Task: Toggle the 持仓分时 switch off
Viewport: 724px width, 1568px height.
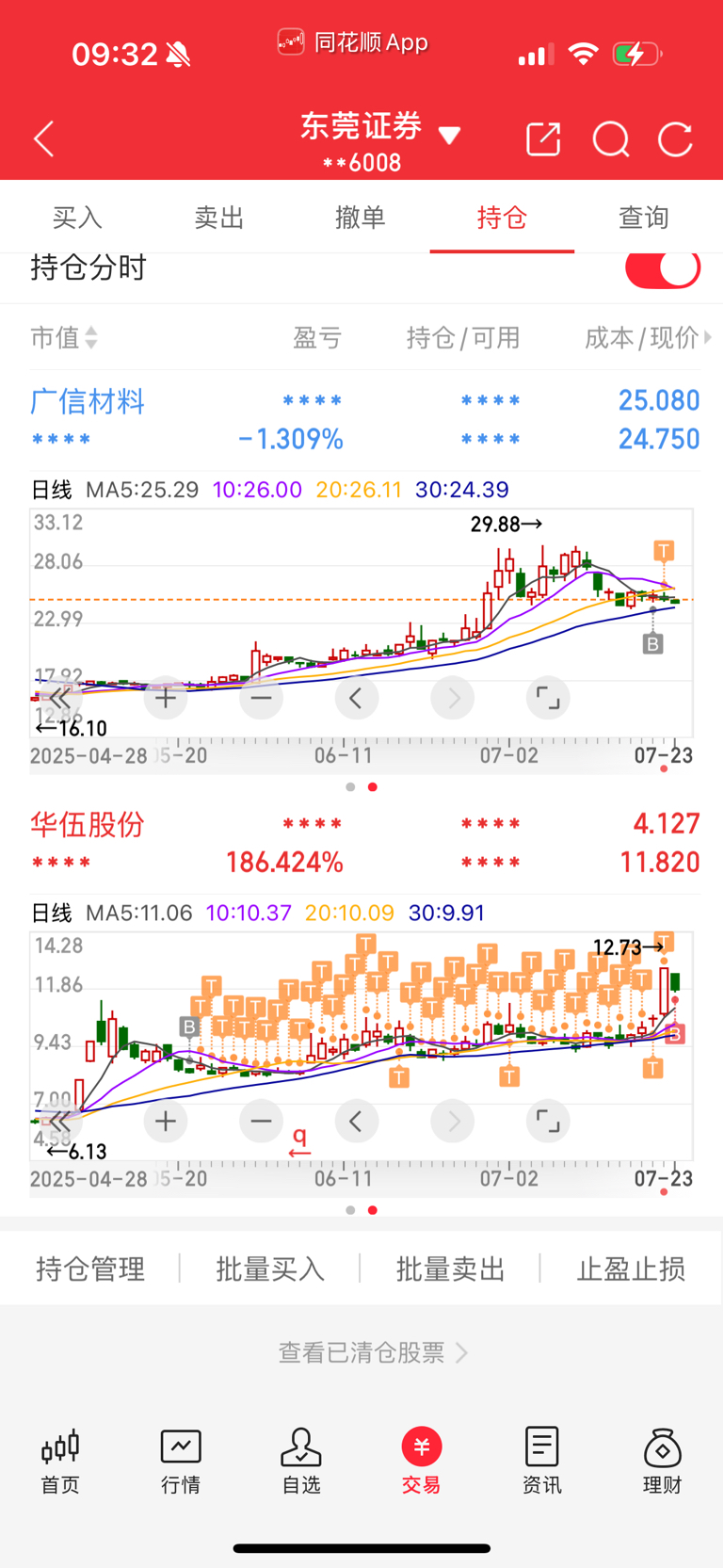Action: pos(663,268)
